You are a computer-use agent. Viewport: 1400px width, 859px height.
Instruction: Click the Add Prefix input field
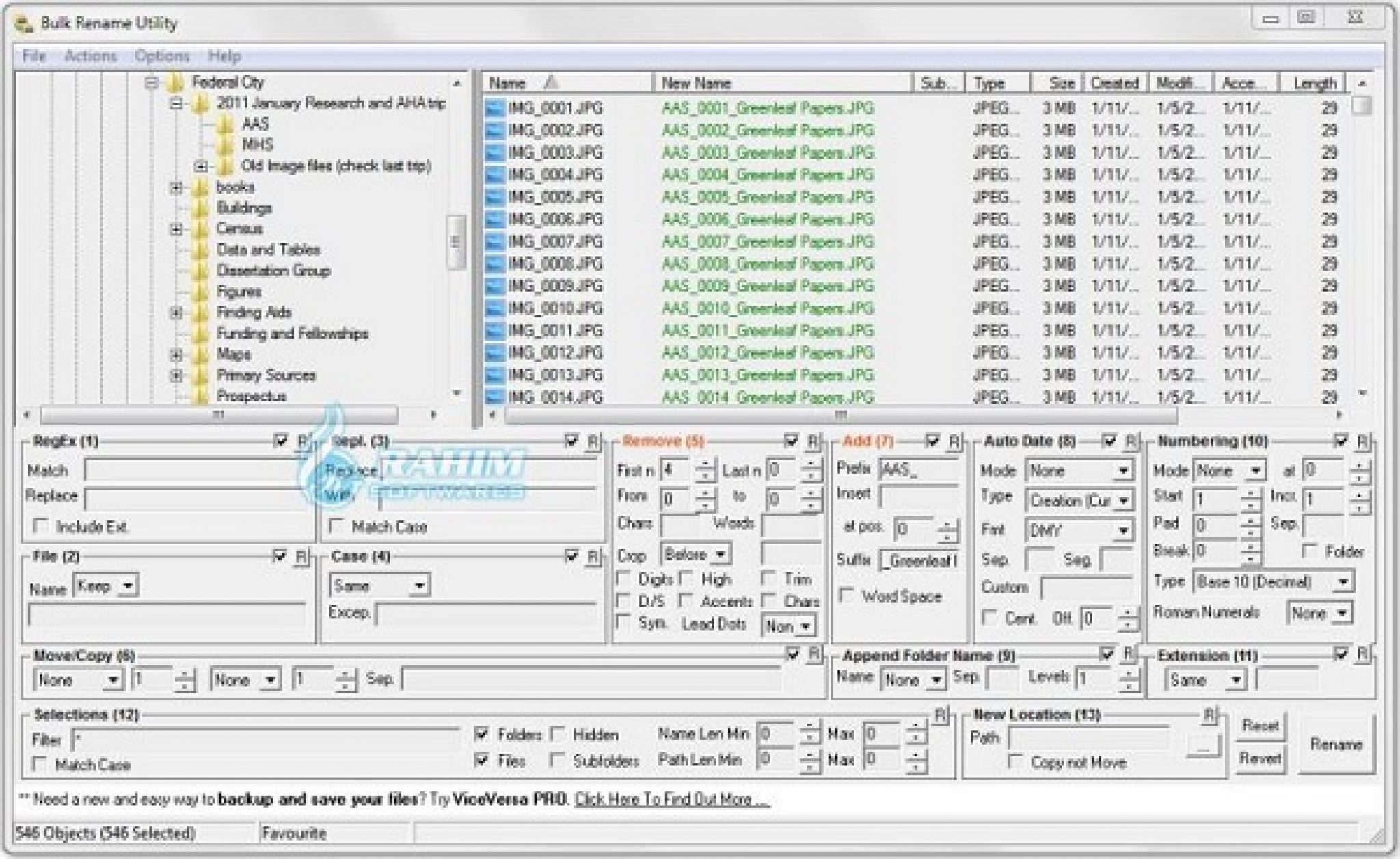coord(919,470)
